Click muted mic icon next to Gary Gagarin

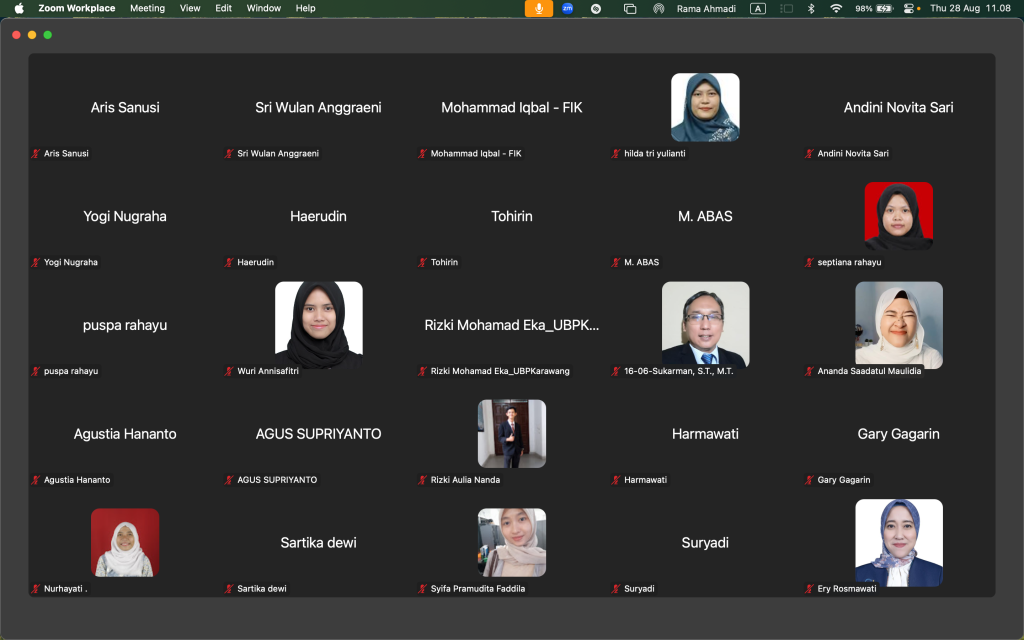[x=810, y=480]
